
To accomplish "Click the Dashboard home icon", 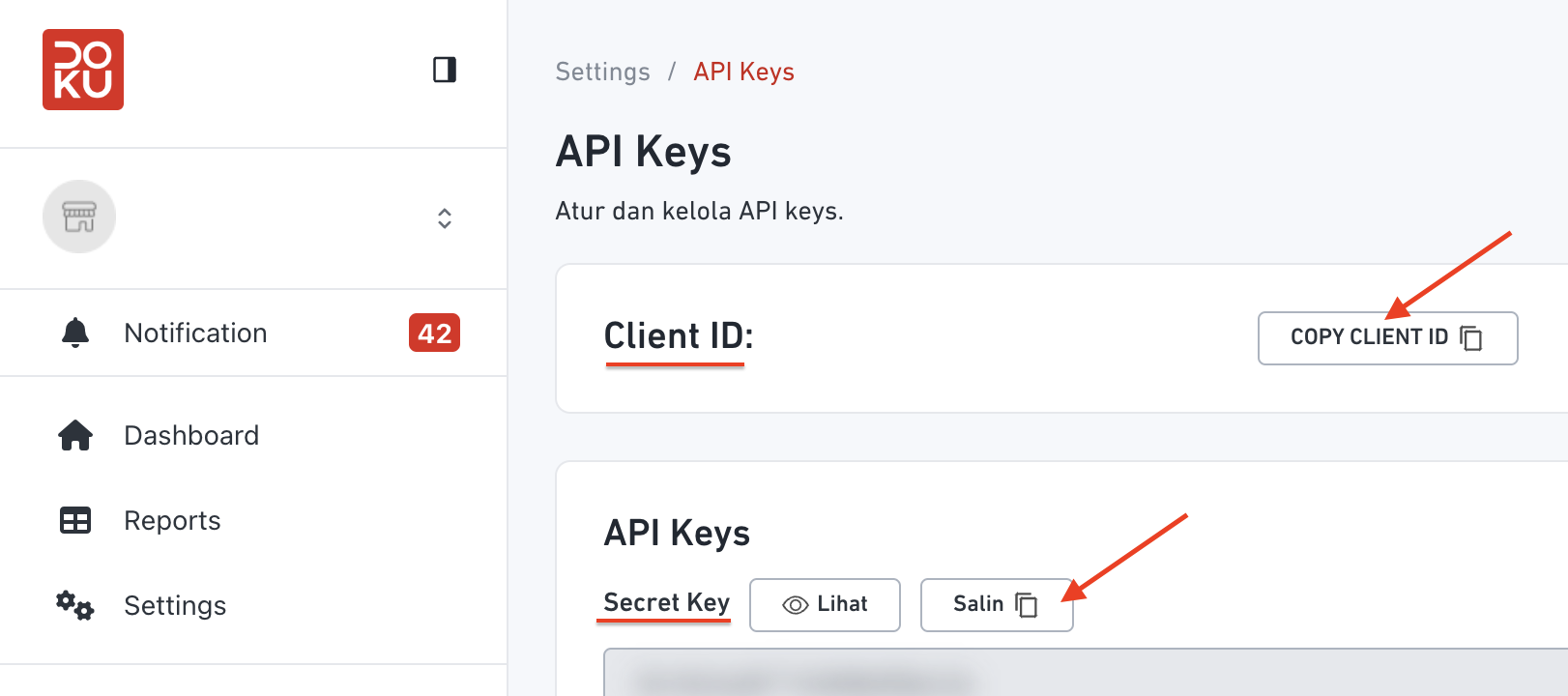I will click(75, 436).
